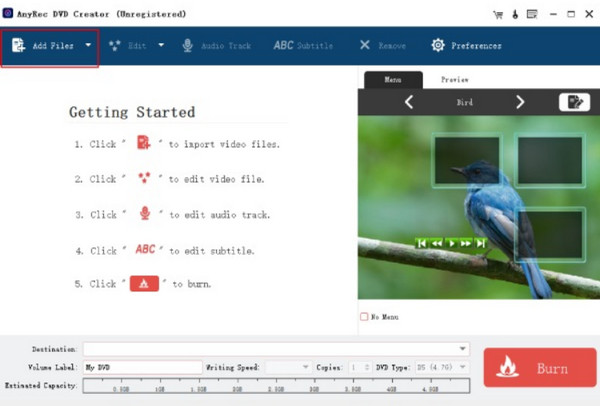Click the Add Files label
Viewport: 600px width, 406px height.
[53, 46]
